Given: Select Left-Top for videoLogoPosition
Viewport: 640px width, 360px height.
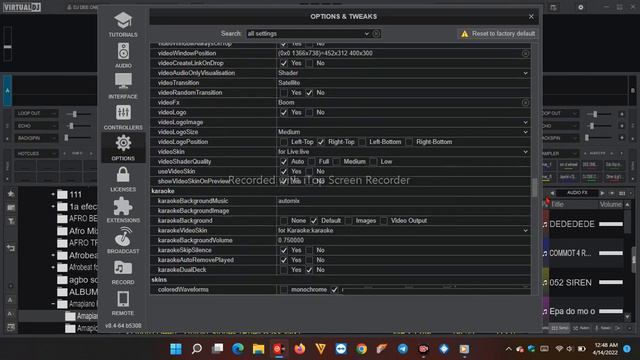Looking at the screenshot, I should point(284,142).
